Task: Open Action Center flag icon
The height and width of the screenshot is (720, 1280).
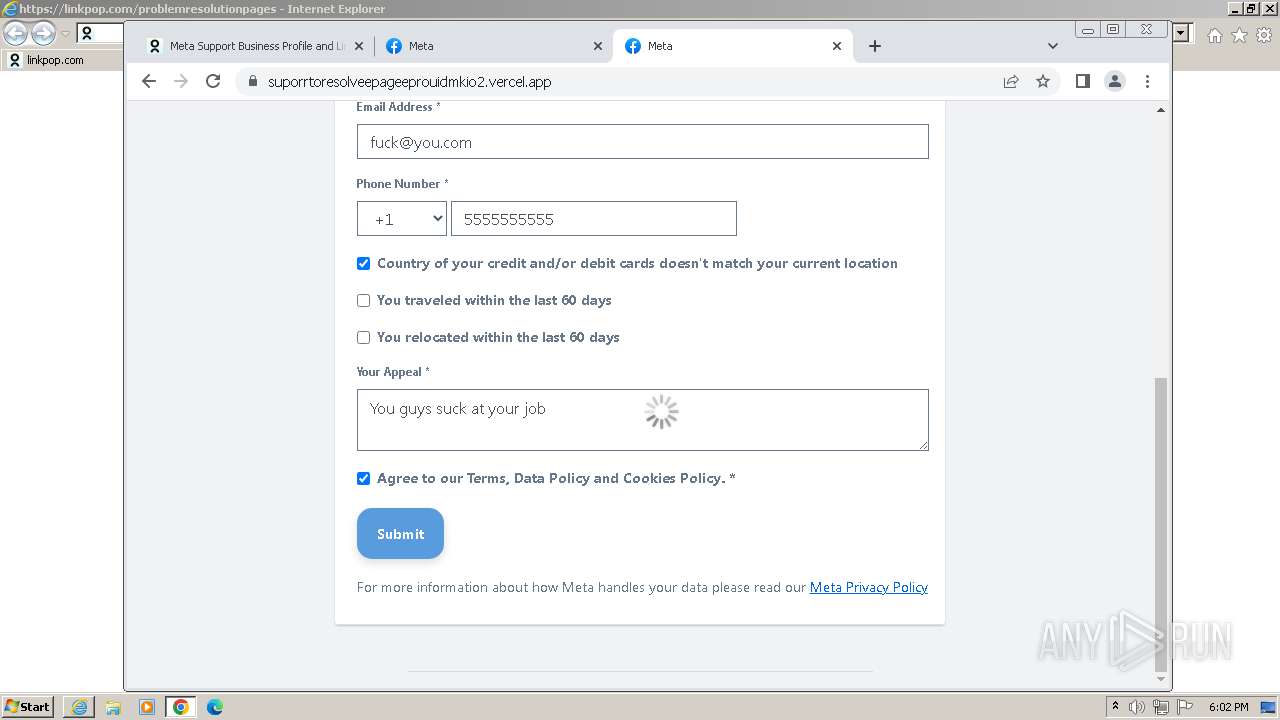Action: click(1183, 707)
